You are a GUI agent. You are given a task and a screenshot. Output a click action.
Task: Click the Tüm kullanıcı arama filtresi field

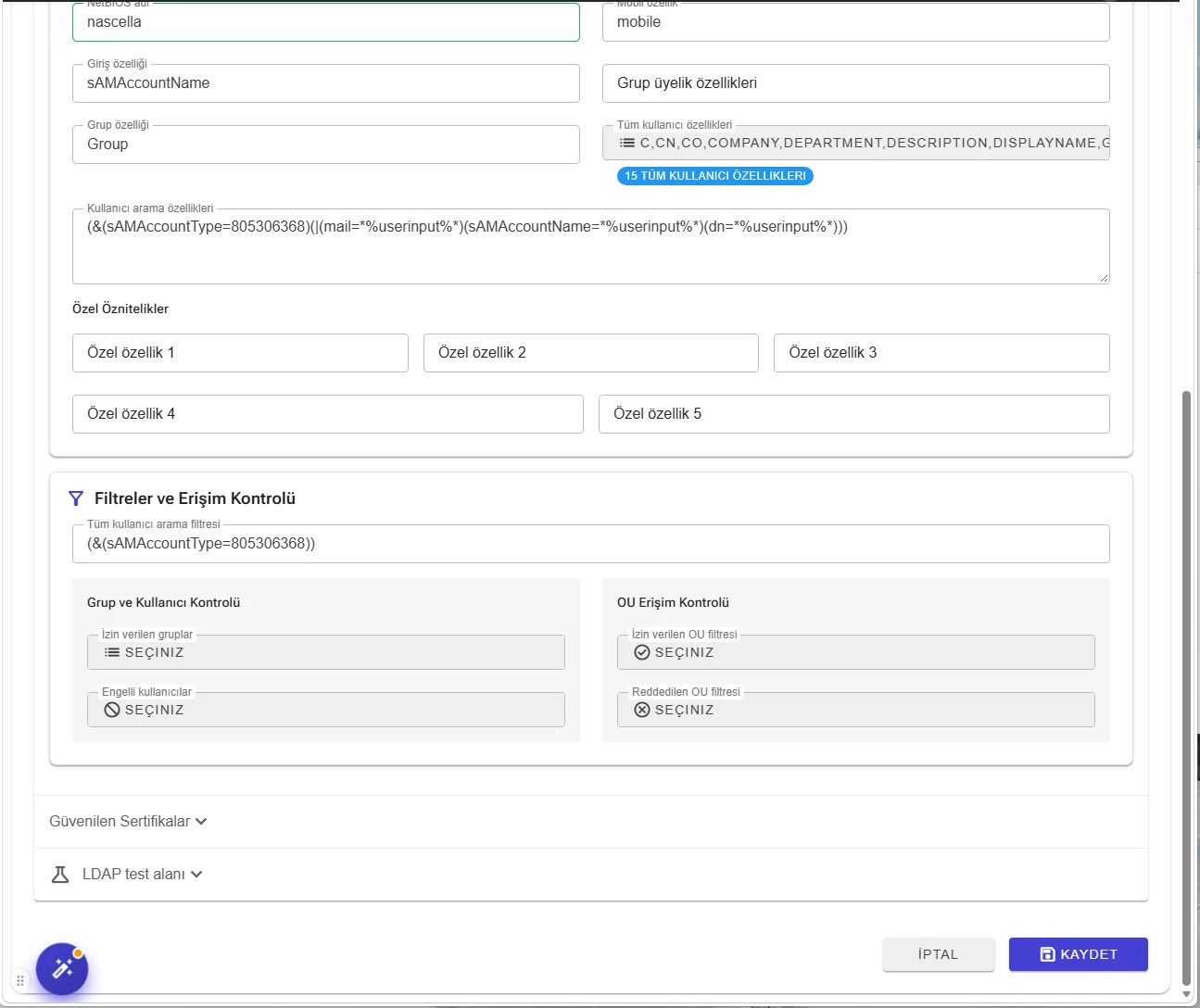coord(591,544)
